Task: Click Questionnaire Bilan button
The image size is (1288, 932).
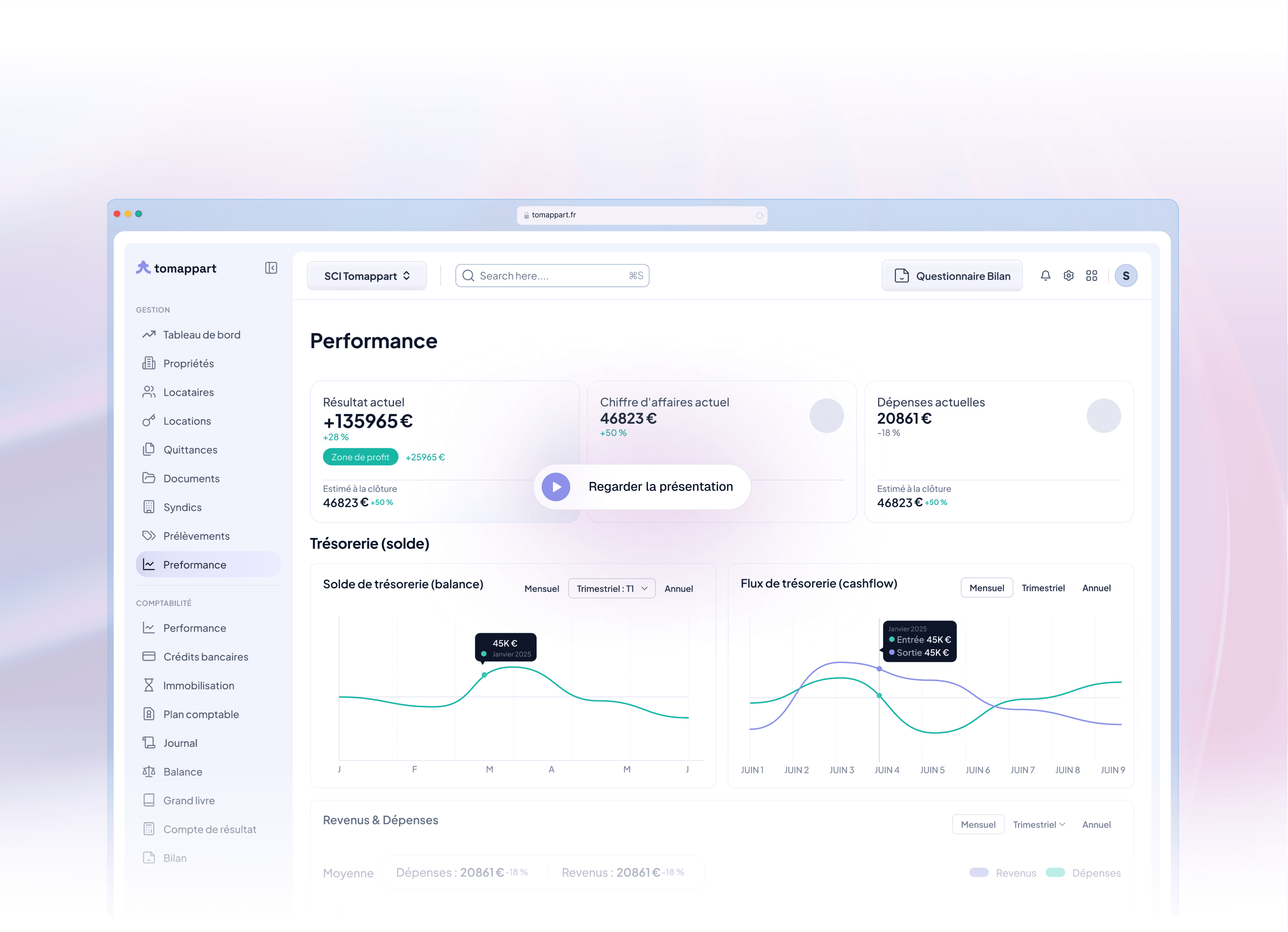Action: (x=952, y=276)
